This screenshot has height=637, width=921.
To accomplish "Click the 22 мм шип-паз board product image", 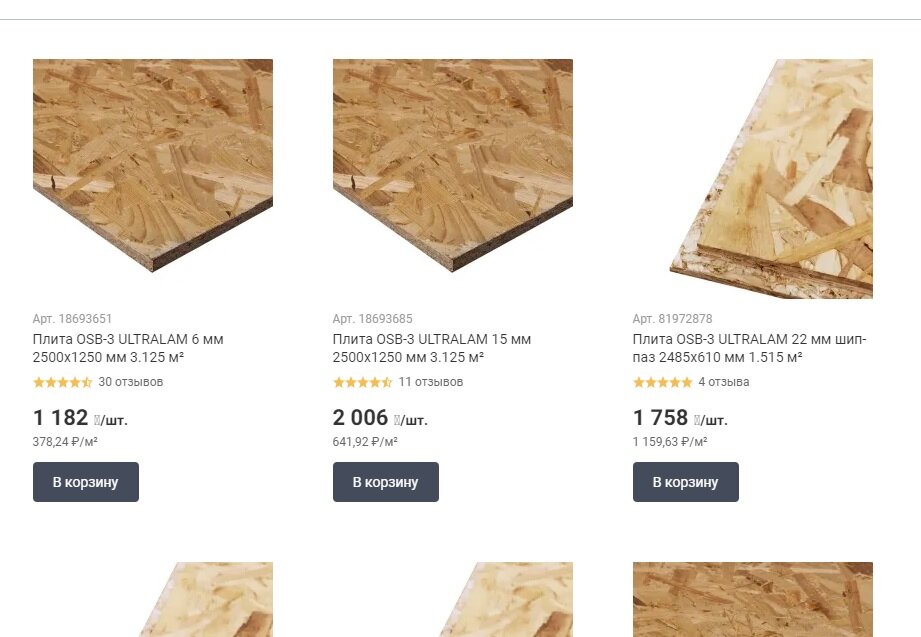I will pyautogui.click(x=771, y=179).
